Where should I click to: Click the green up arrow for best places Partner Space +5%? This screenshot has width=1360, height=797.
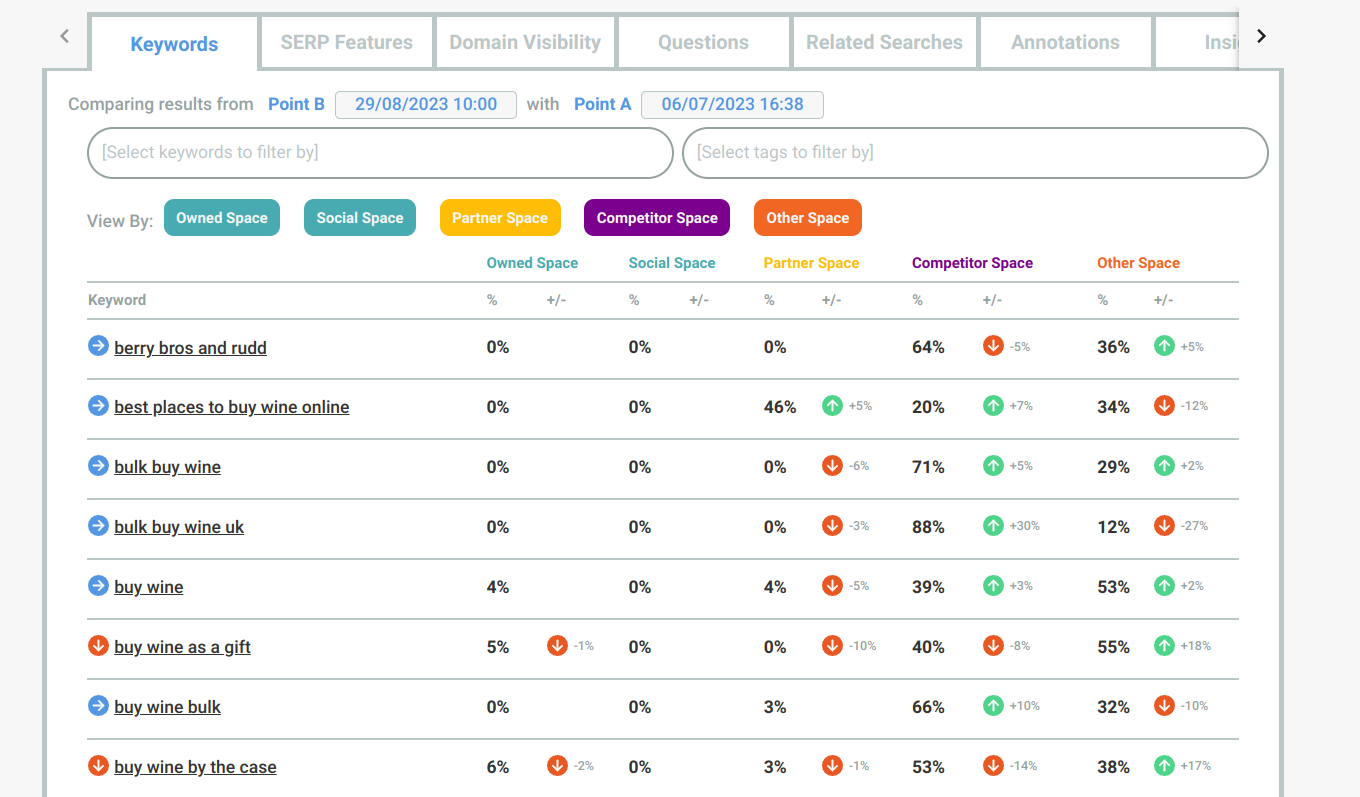pyautogui.click(x=832, y=406)
